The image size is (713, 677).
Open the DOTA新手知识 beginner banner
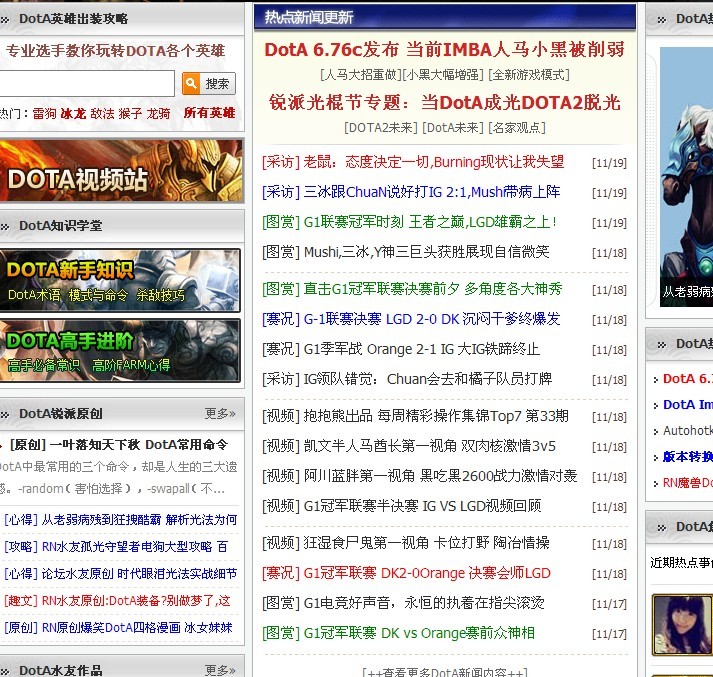[120, 280]
